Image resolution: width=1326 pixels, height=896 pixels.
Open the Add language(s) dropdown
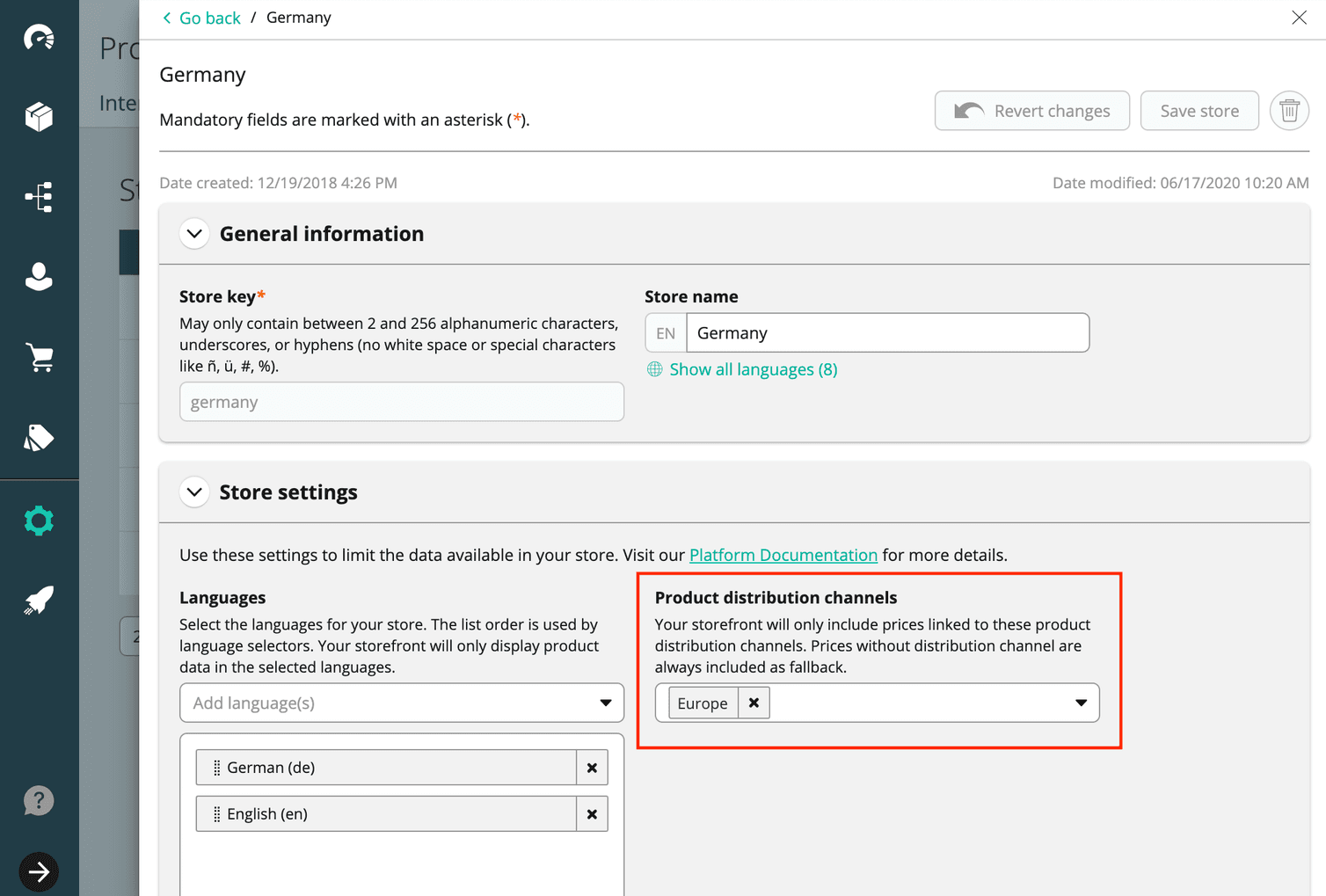pos(605,703)
